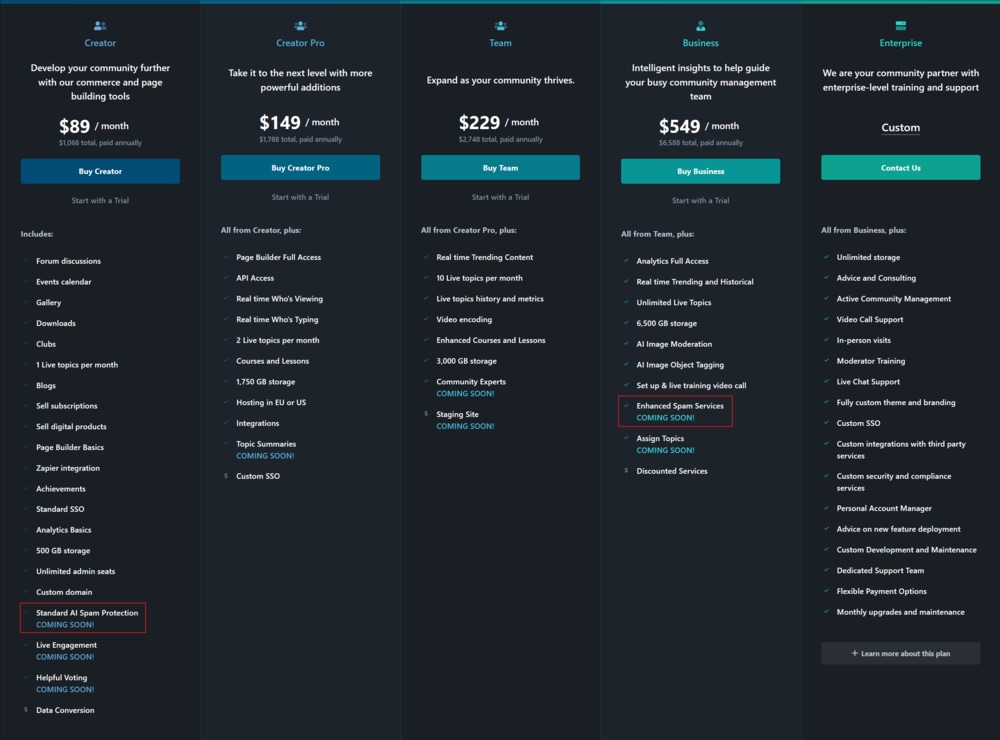This screenshot has height=740, width=1000.
Task: Click the Creator plan people icon
Action: 100,26
